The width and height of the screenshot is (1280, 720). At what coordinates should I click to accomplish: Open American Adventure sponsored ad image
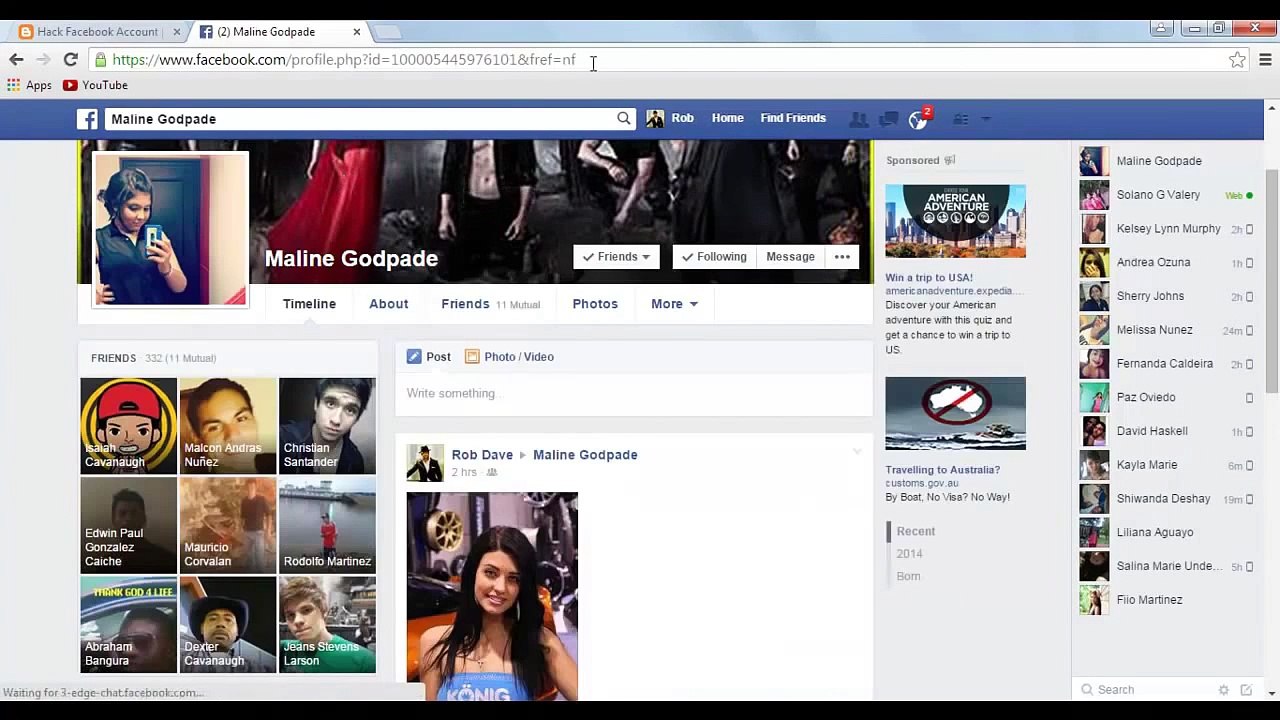tap(955, 221)
